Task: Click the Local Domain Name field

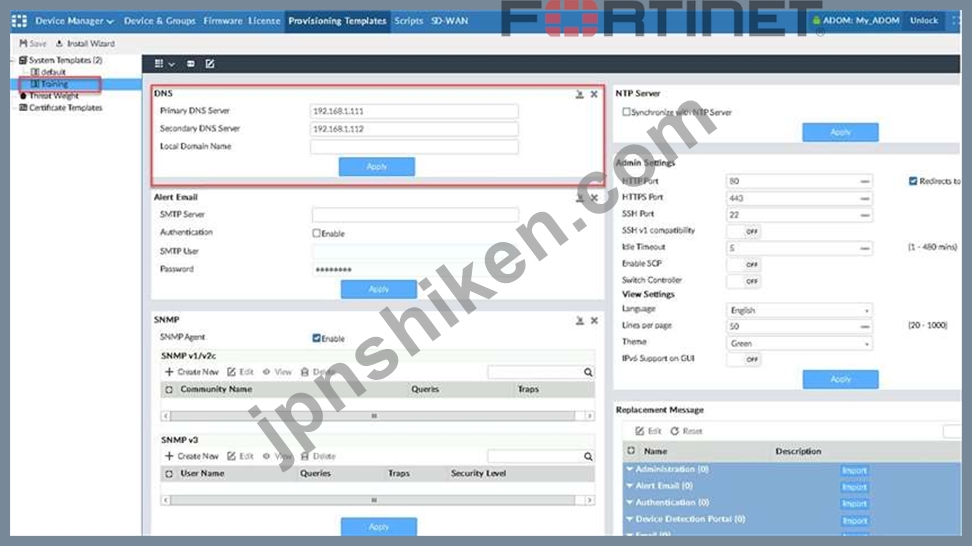Action: pyautogui.click(x=414, y=147)
